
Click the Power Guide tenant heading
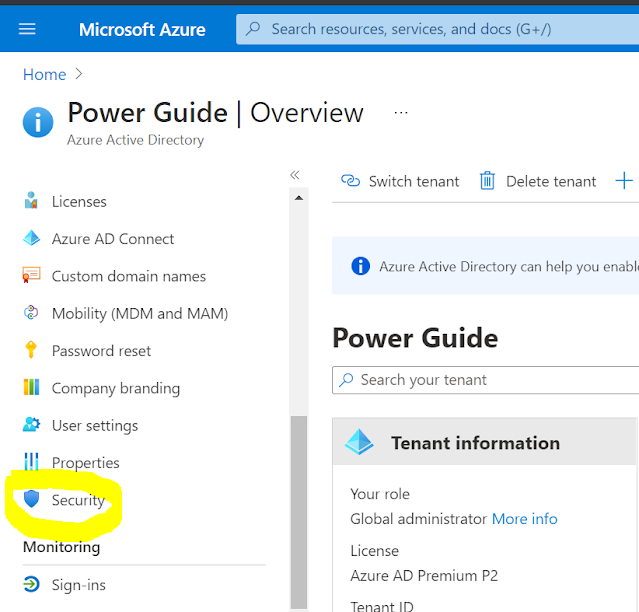click(415, 338)
